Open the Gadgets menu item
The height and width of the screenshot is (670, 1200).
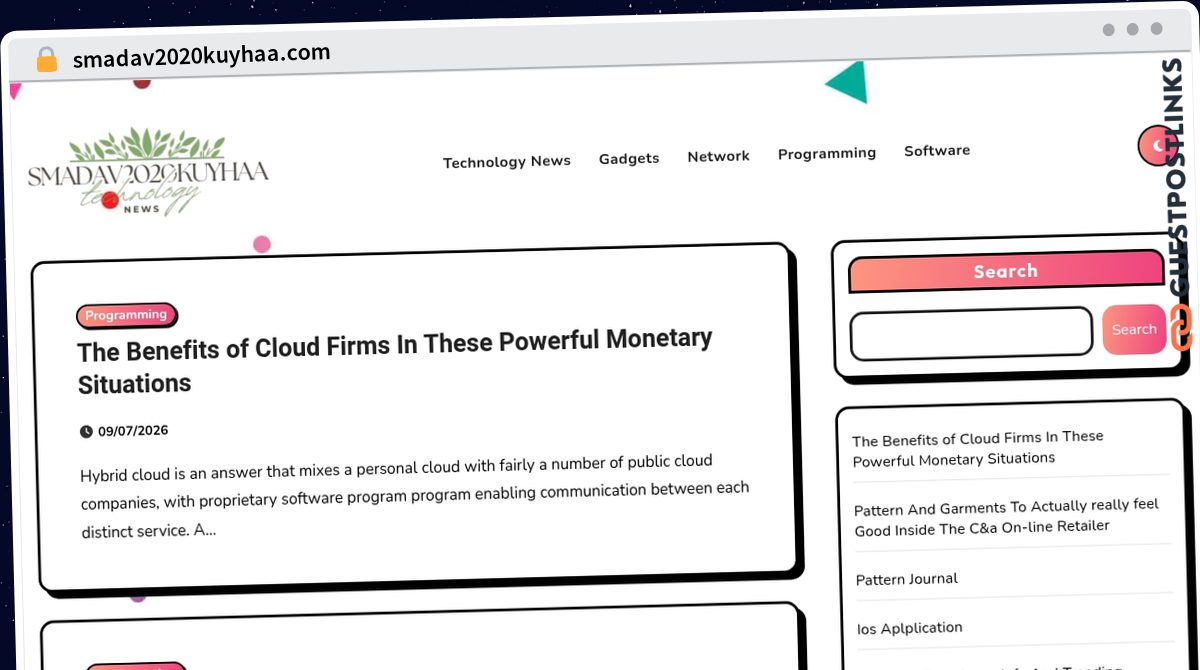629,158
